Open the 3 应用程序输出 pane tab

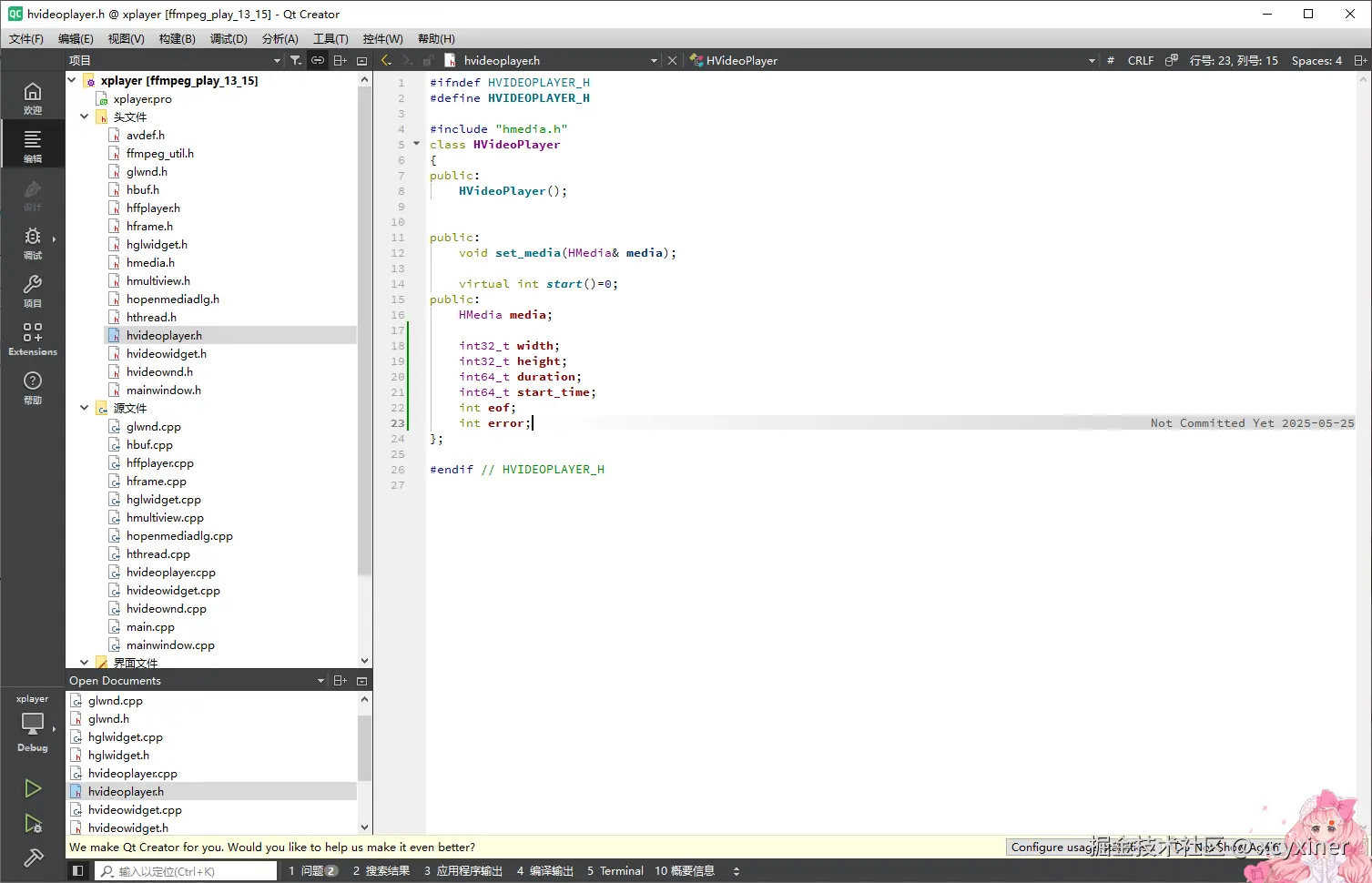click(x=463, y=871)
